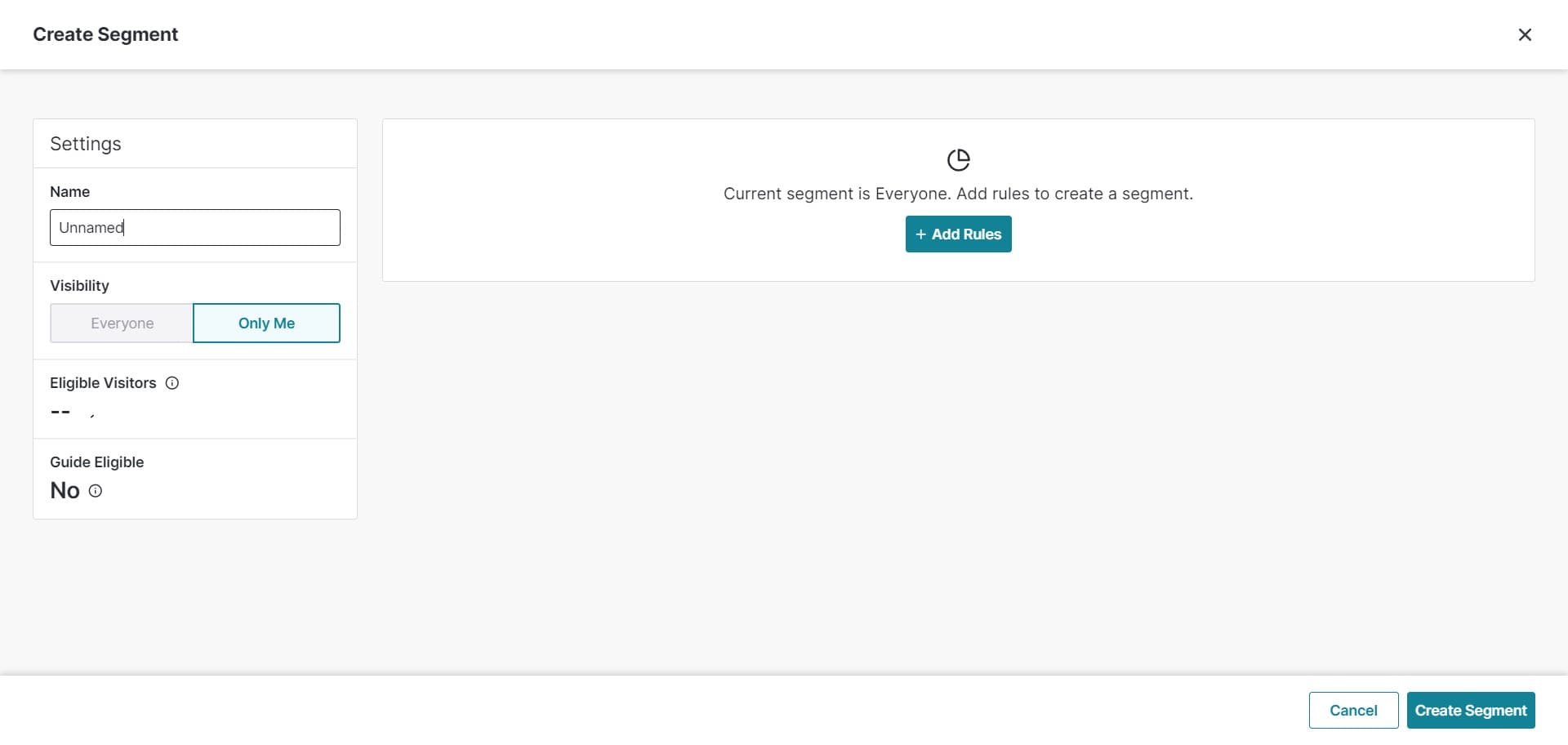
Task: Click the segment chart illustration above the message
Action: [958, 159]
